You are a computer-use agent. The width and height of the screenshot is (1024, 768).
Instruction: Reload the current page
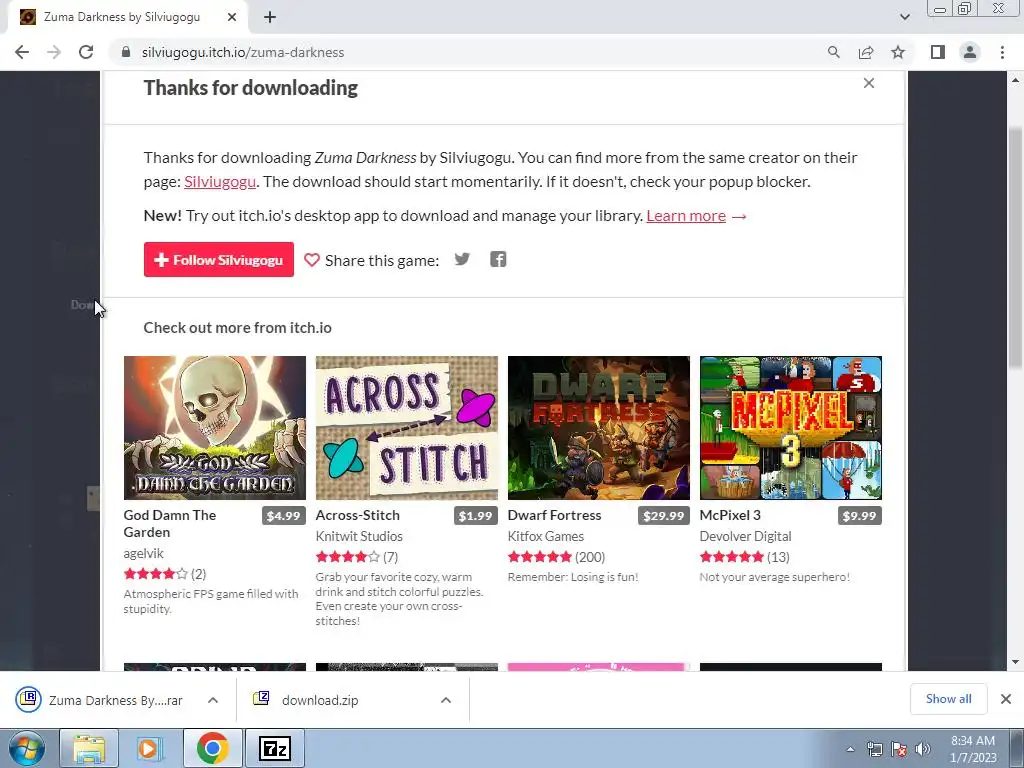point(86,52)
